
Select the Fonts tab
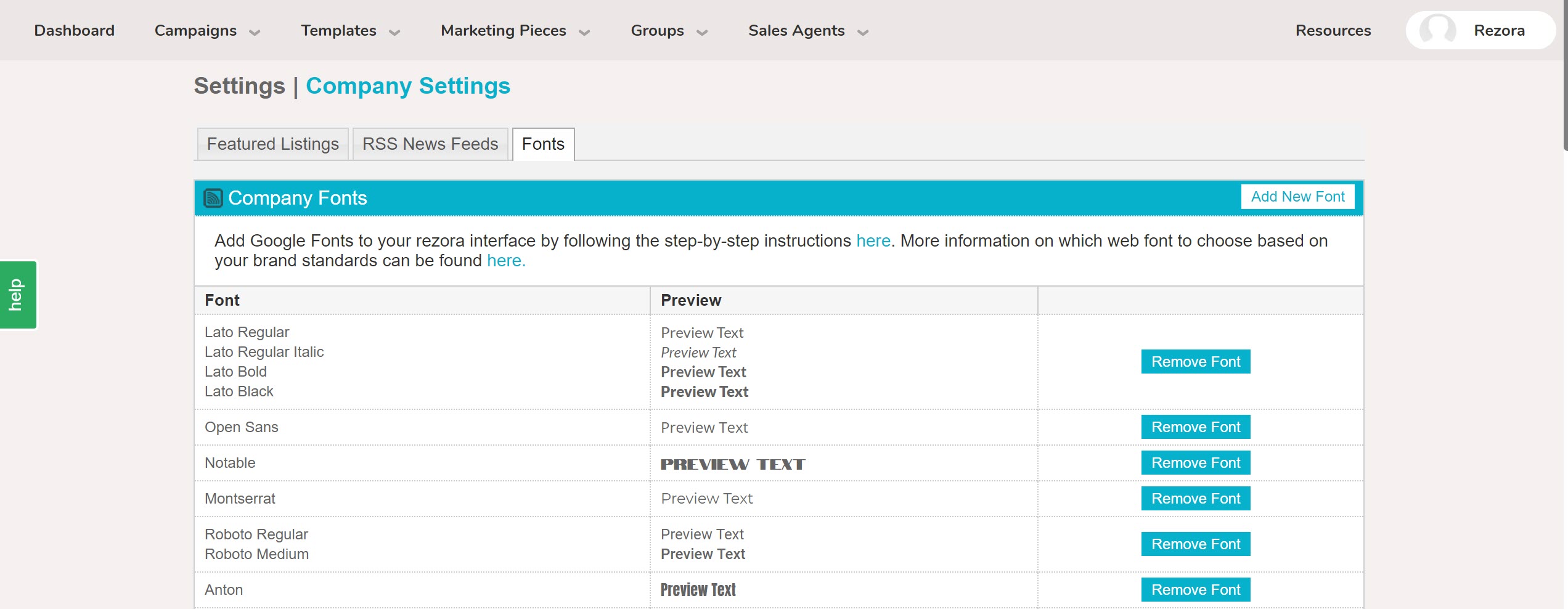tap(542, 144)
